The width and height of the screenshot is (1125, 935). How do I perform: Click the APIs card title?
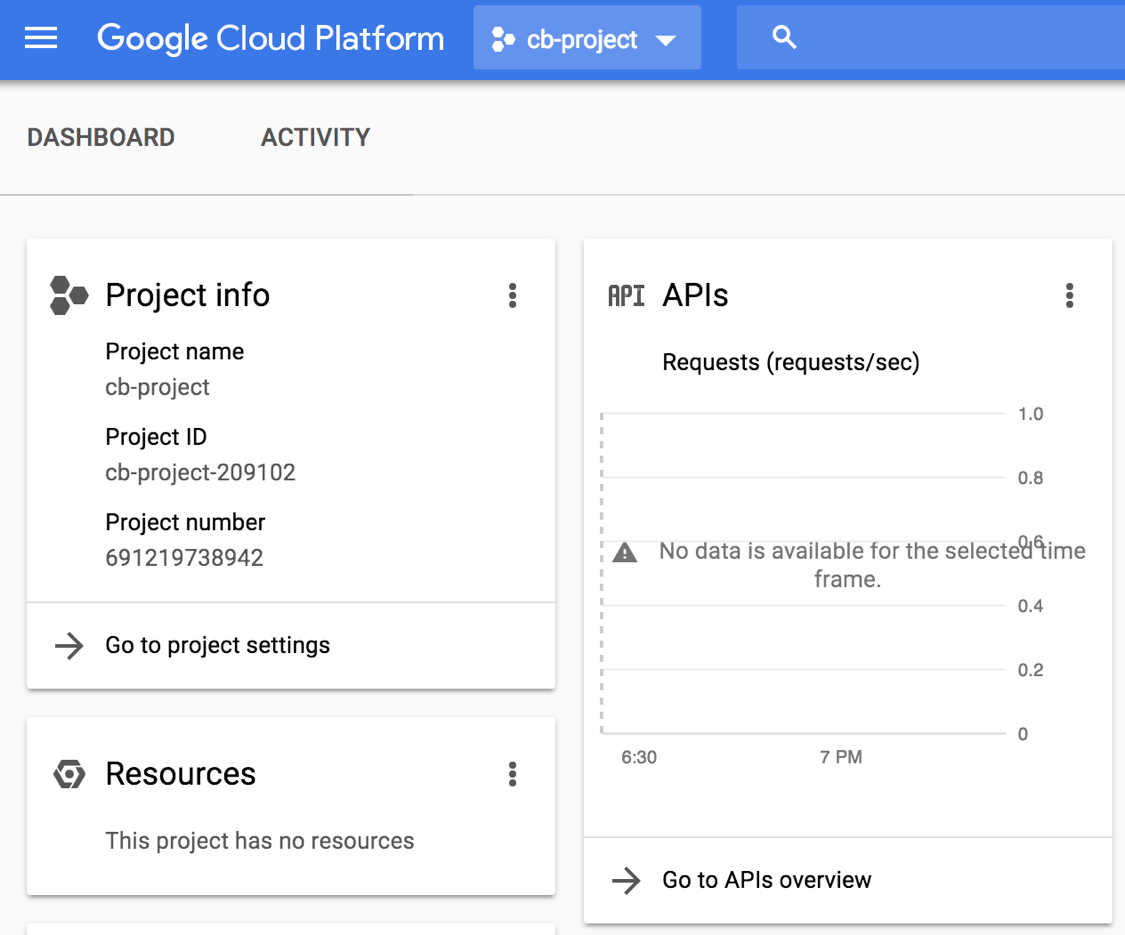click(695, 296)
